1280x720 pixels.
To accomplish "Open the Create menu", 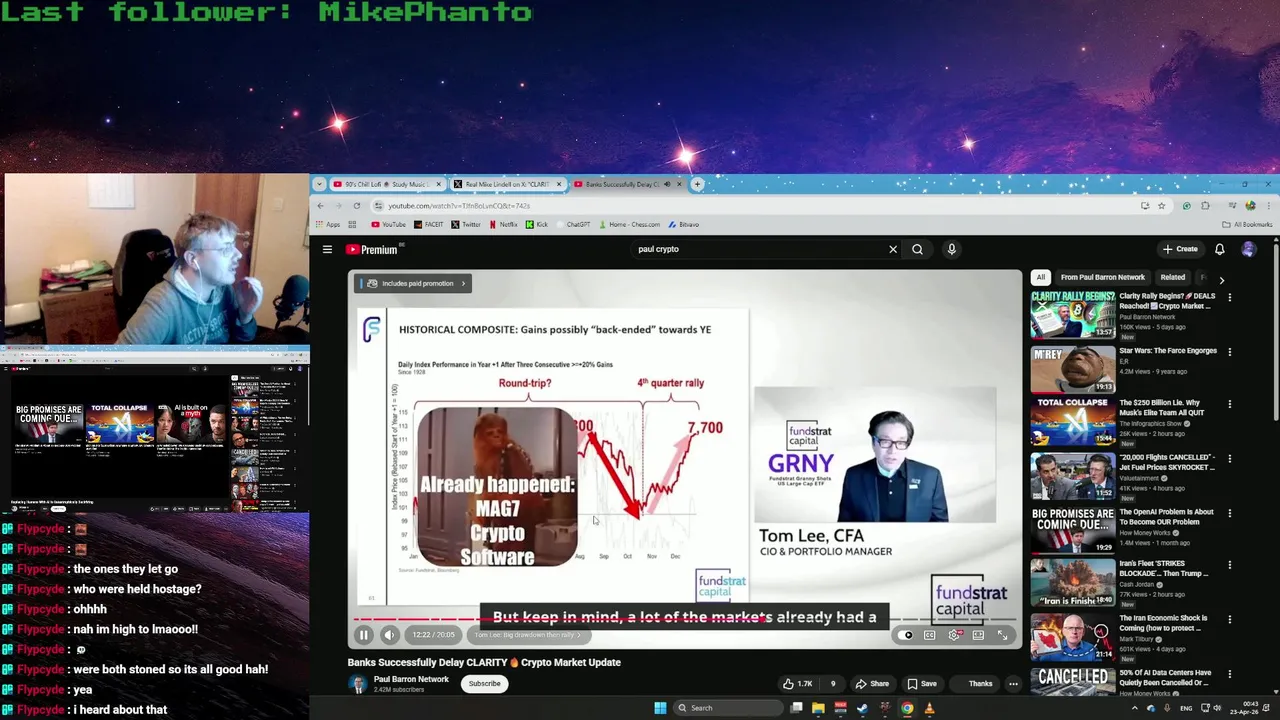I will (x=1180, y=249).
